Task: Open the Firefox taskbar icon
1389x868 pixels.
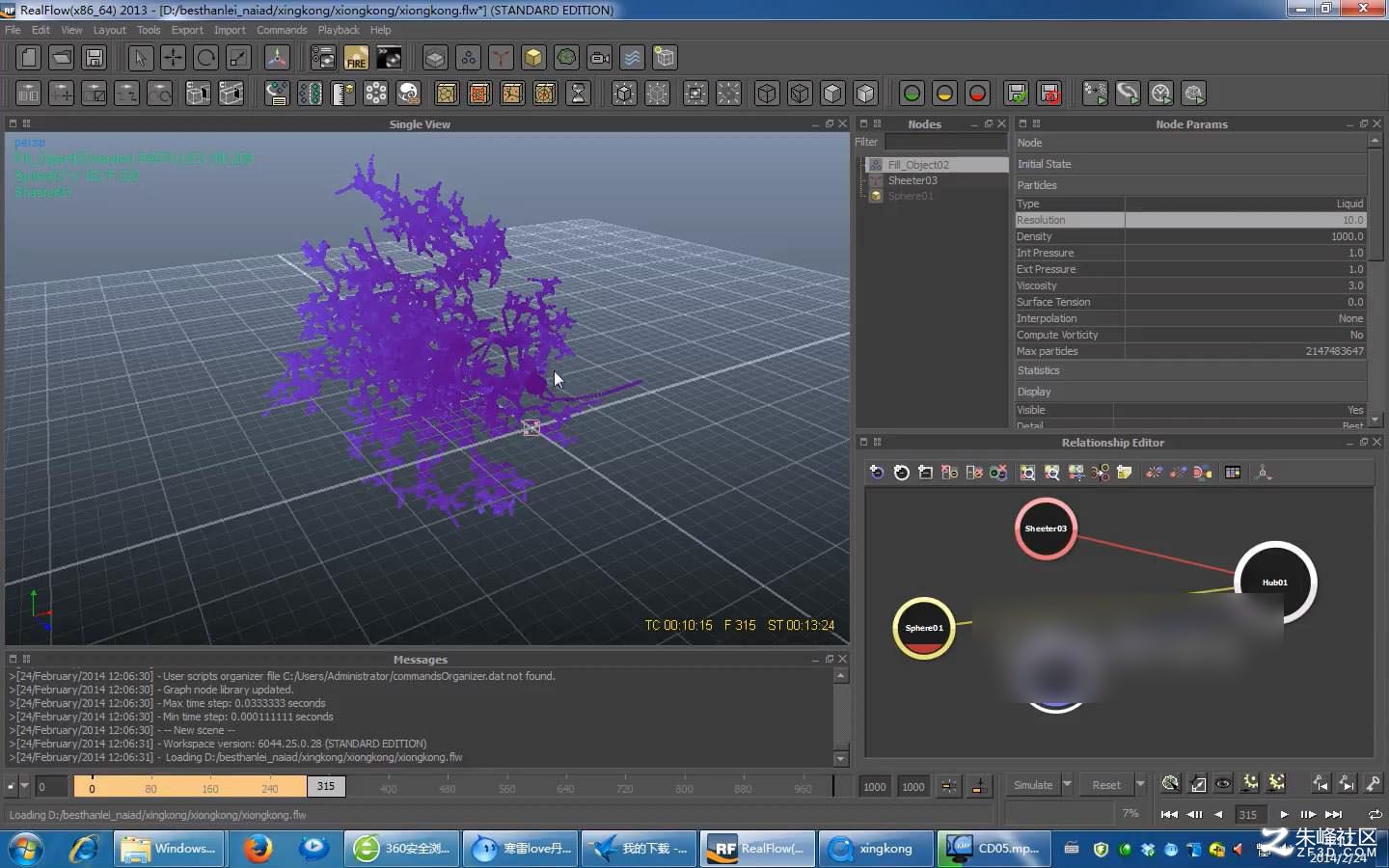Action: click(258, 849)
